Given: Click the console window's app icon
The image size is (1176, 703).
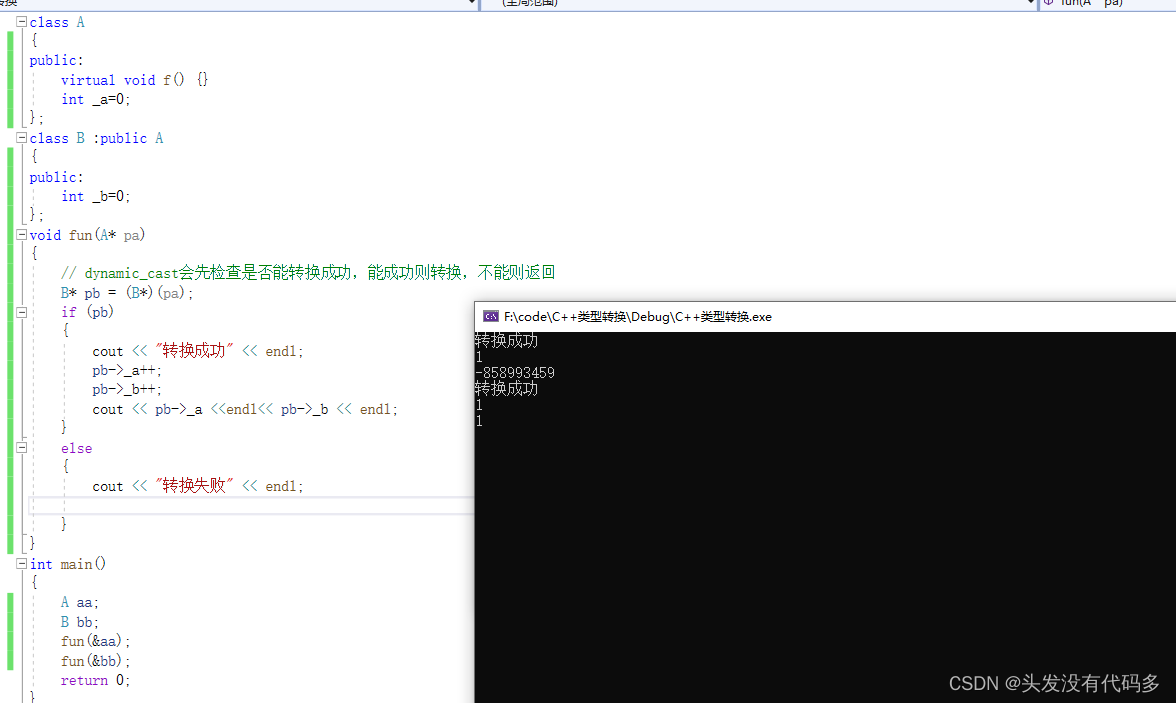Looking at the screenshot, I should 490,317.
